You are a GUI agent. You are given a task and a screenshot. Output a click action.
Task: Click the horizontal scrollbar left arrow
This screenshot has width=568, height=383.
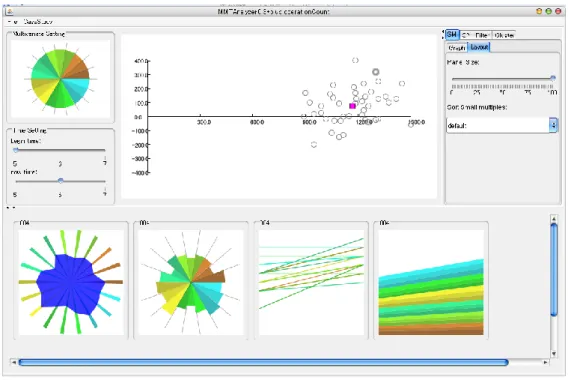coord(13,362)
